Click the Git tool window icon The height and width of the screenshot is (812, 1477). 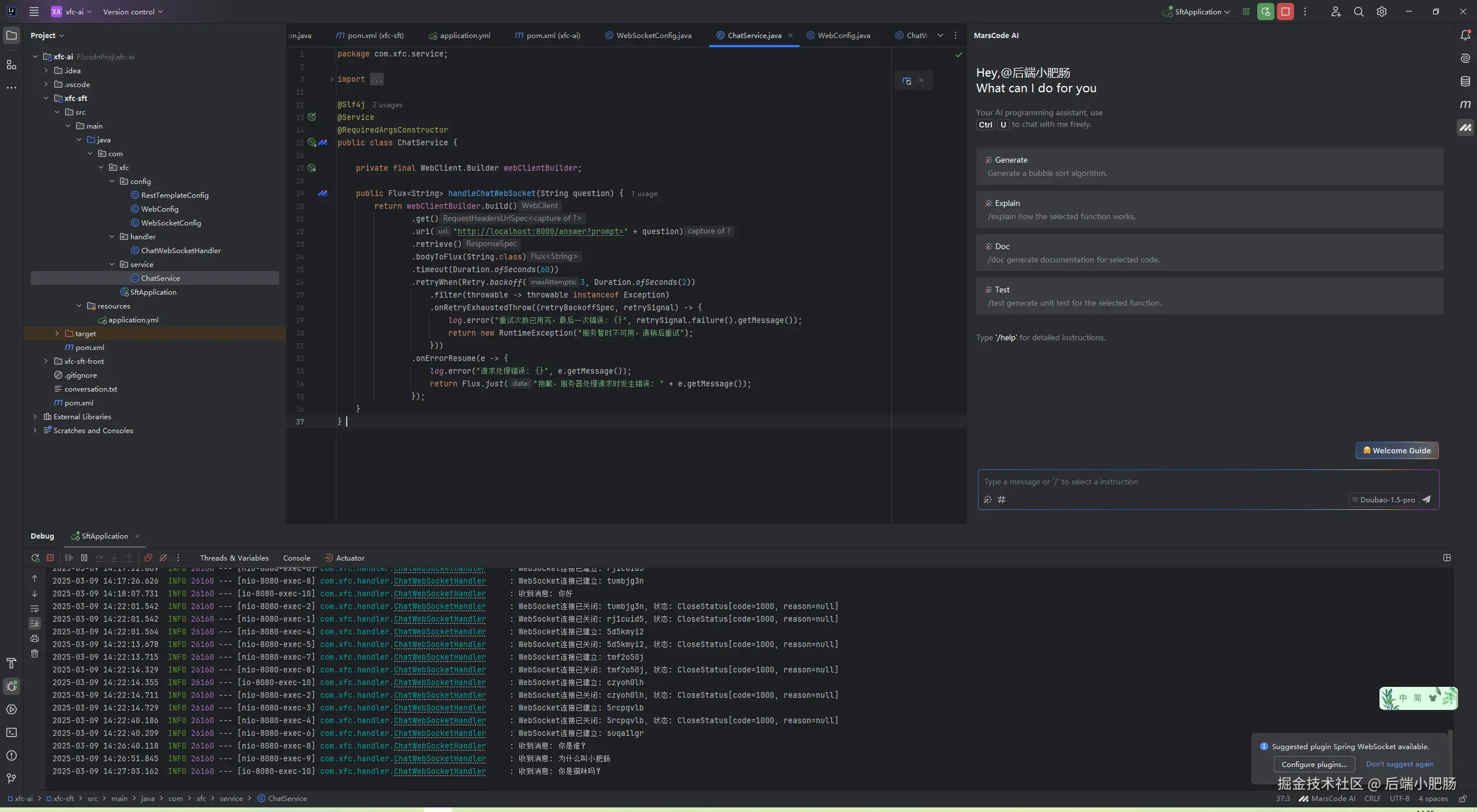coord(11,779)
